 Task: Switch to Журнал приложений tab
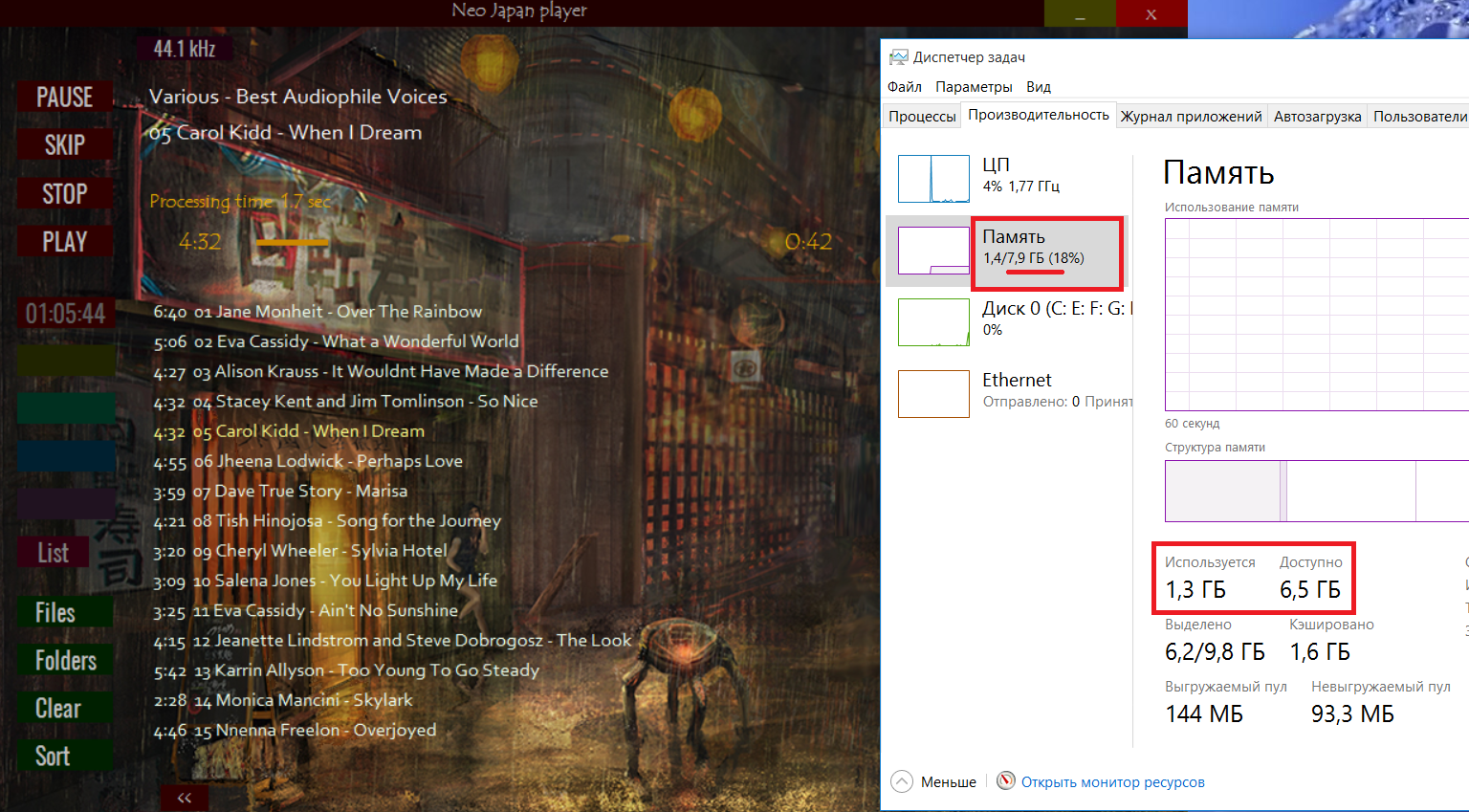1192,116
